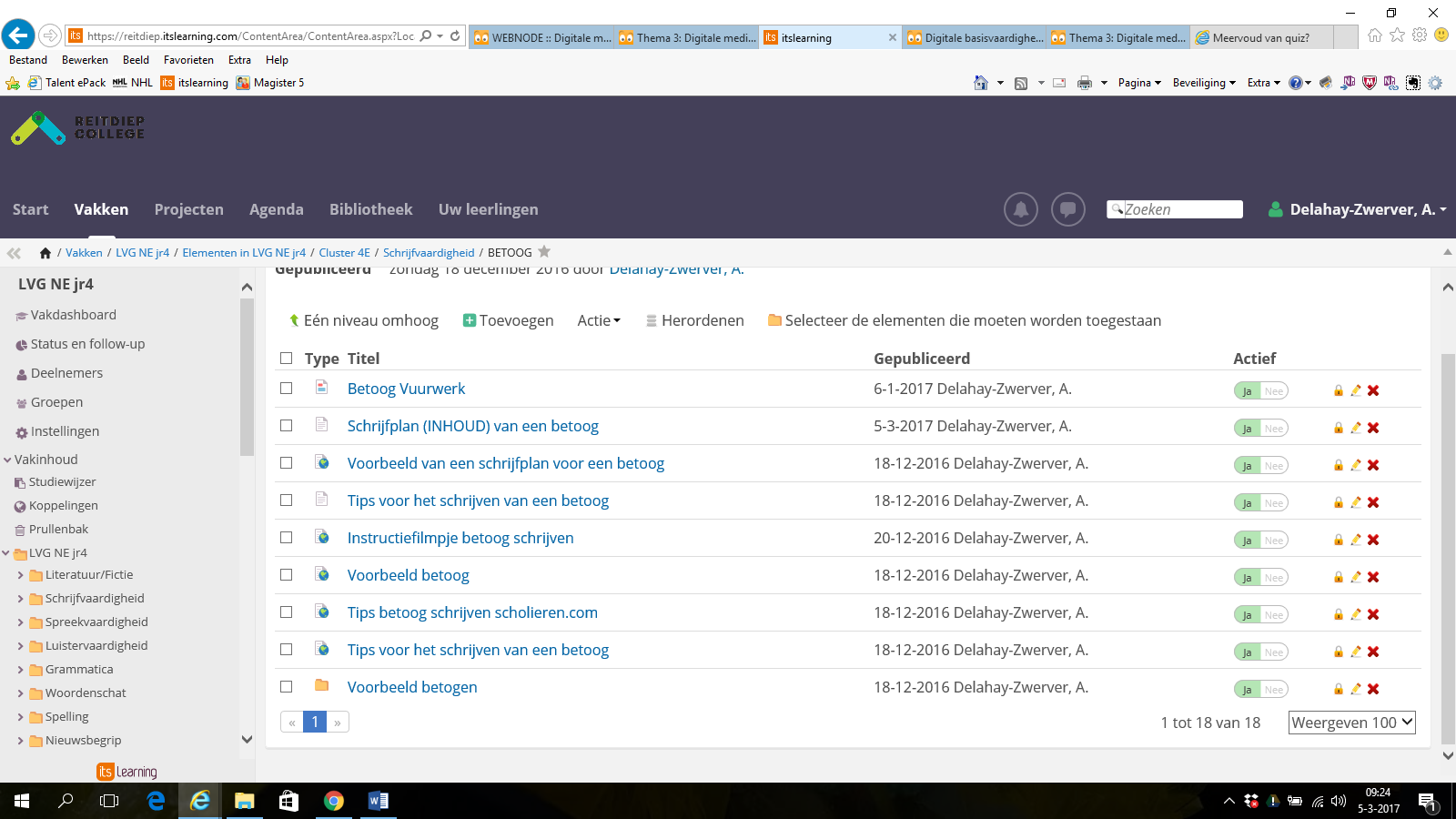Open Word from the Windows taskbar
Screen dimensions: 1456x819
pos(378,801)
